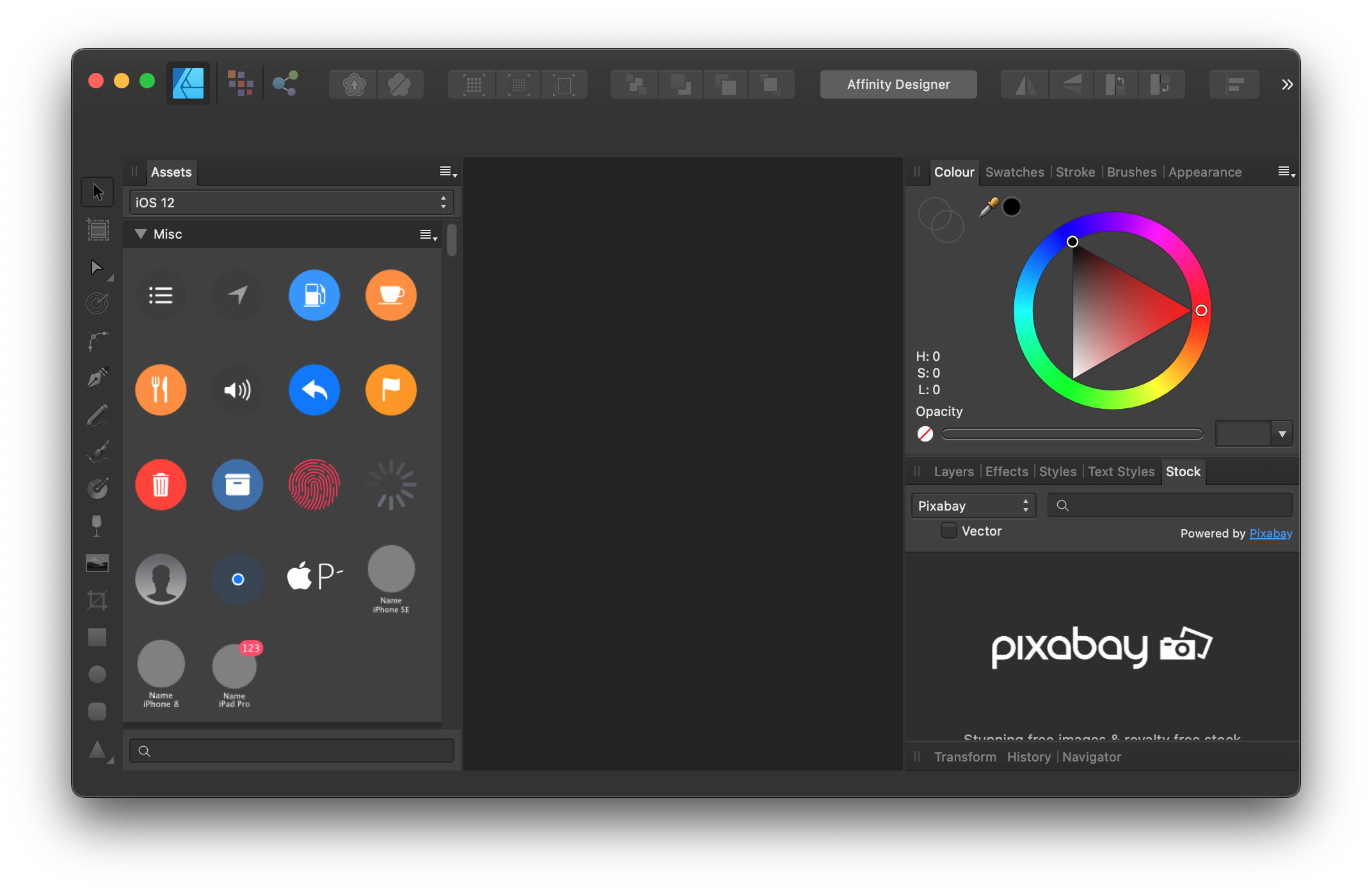Image resolution: width=1372 pixels, height=892 pixels.
Task: Select the Triangle shape tool
Action: click(97, 749)
